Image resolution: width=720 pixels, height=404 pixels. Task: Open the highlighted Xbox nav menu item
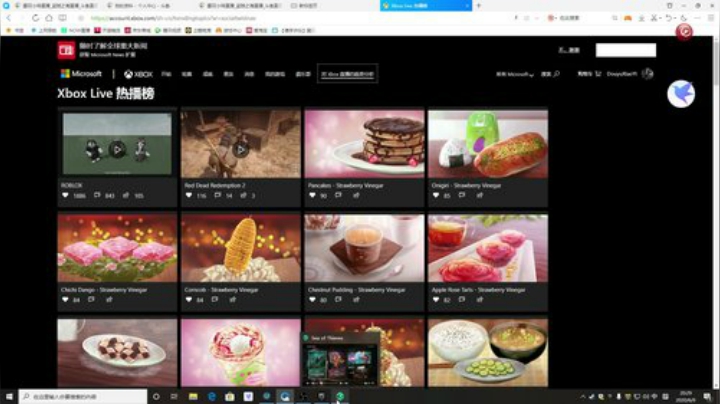[348, 74]
